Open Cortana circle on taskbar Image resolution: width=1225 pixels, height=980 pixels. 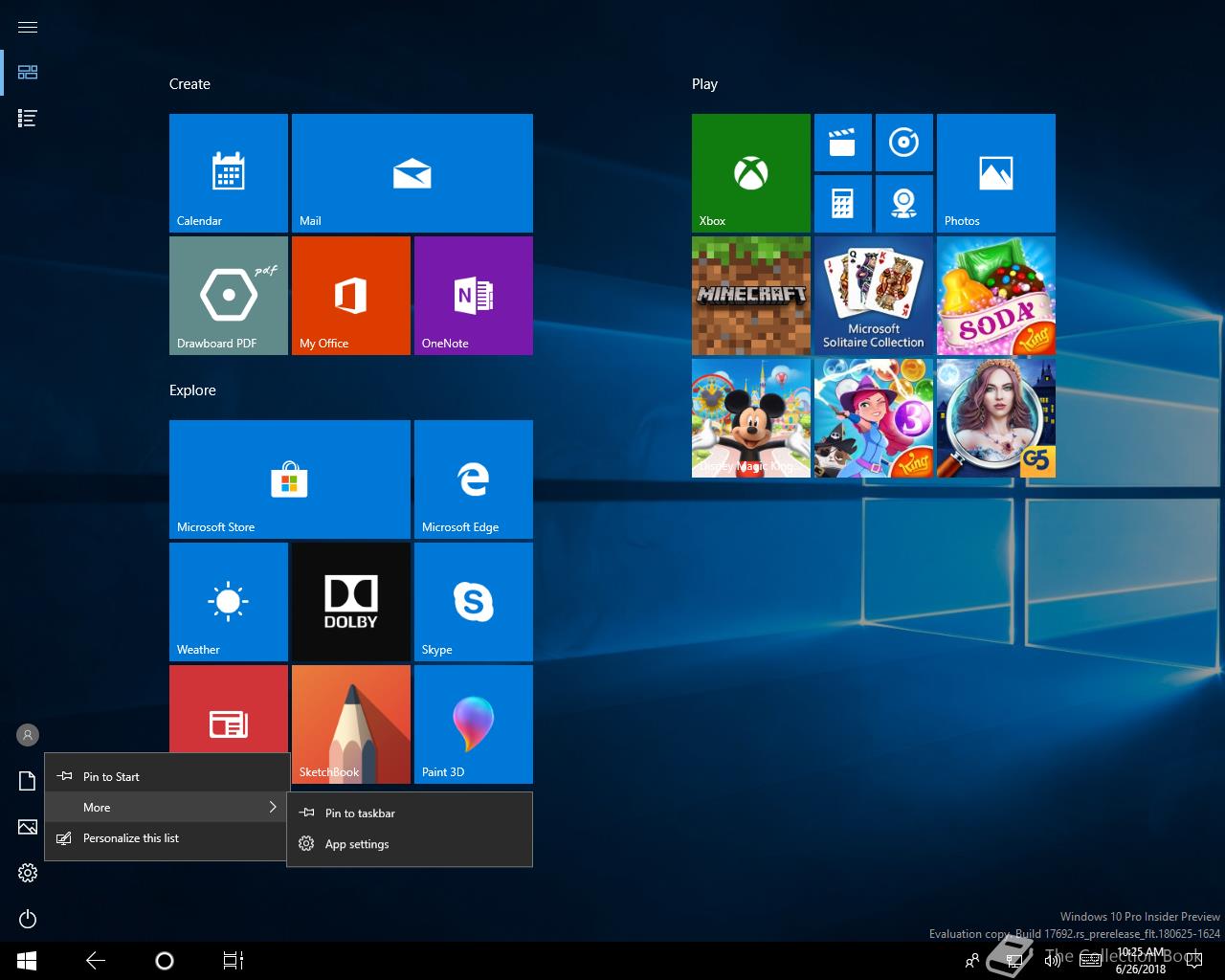[x=165, y=961]
